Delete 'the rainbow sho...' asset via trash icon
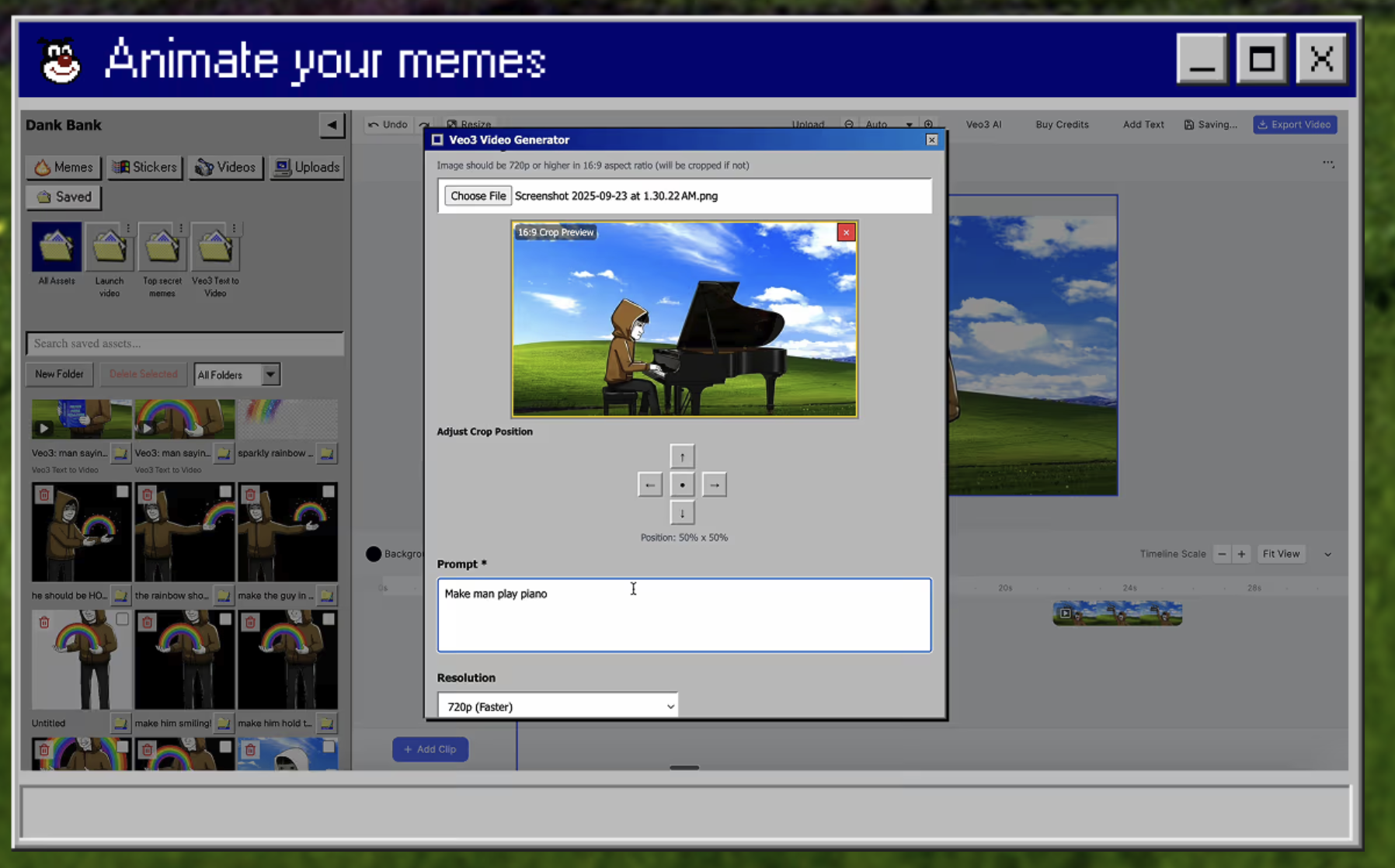Screen dimensions: 1395x868 [148, 495]
